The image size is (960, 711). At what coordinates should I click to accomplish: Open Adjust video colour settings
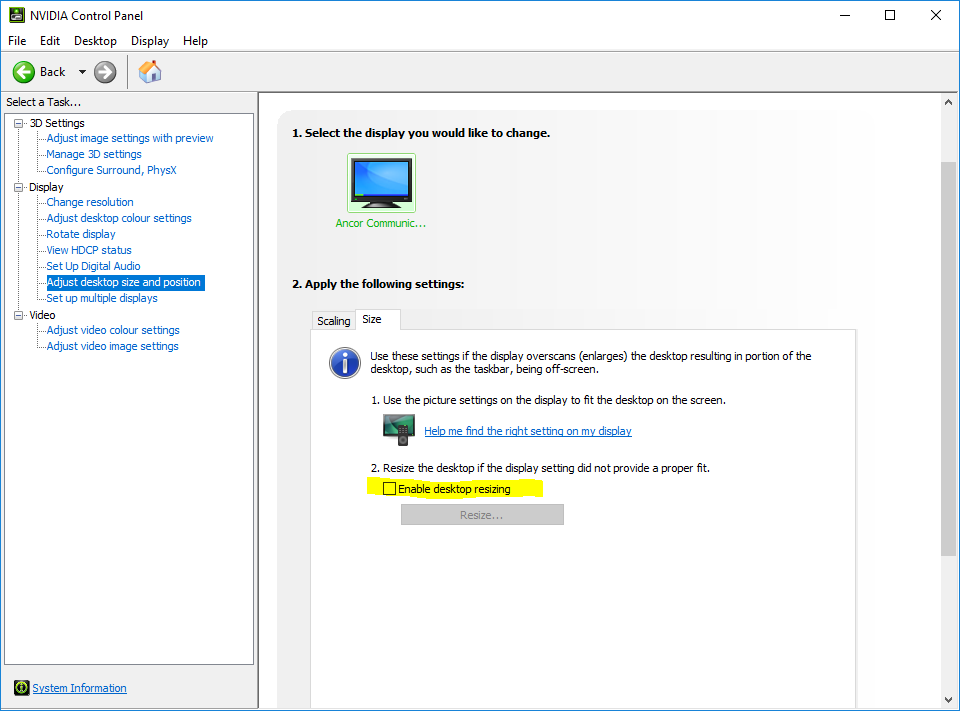[113, 330]
